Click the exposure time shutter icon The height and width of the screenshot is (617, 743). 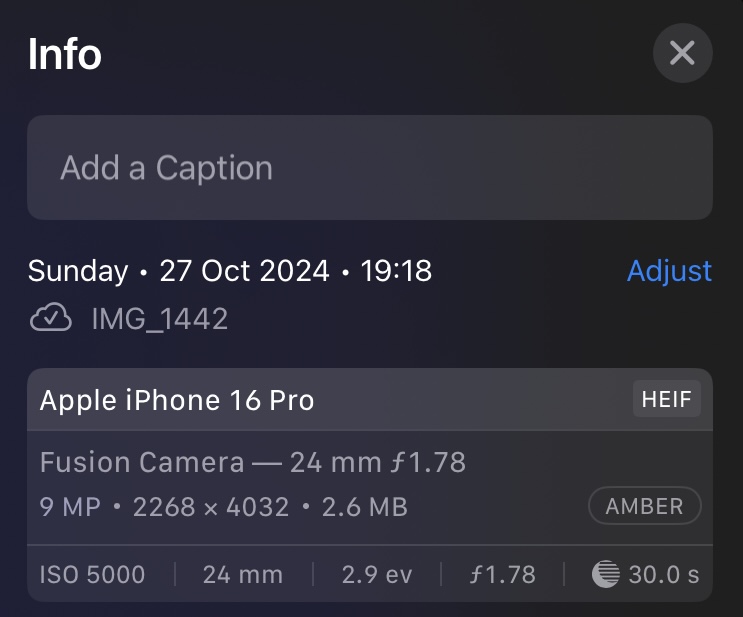(606, 574)
